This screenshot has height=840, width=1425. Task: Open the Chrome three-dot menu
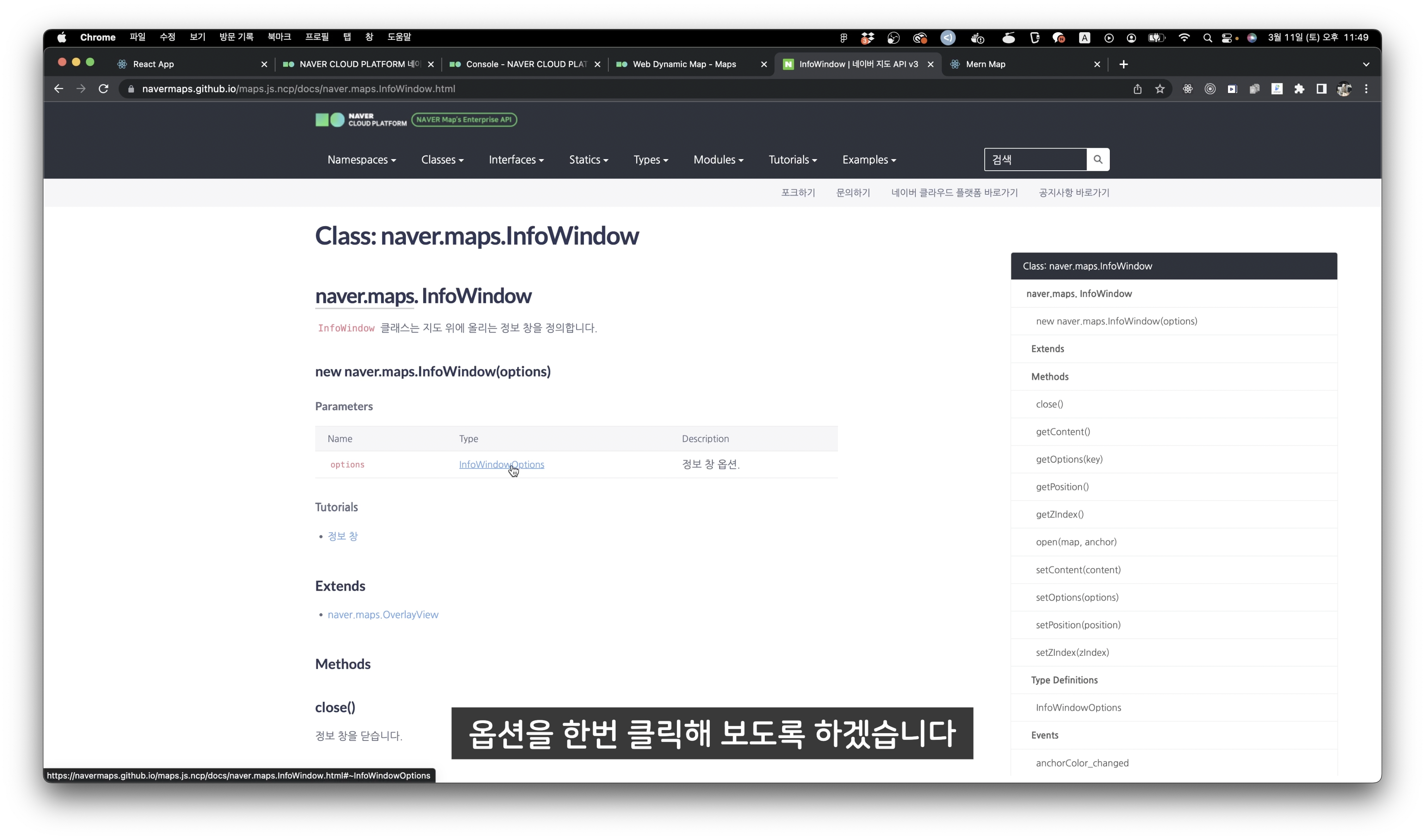(x=1366, y=89)
